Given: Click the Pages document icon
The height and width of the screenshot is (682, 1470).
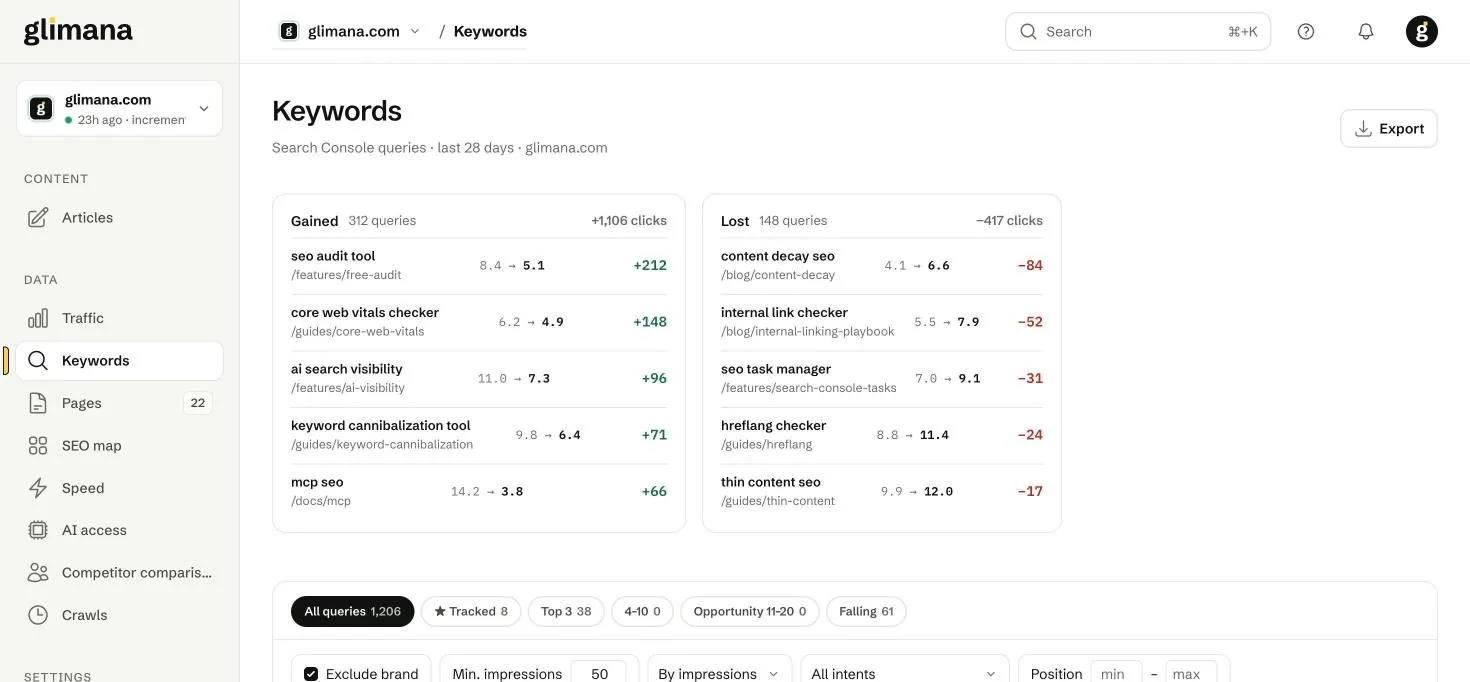Looking at the screenshot, I should coord(38,403).
